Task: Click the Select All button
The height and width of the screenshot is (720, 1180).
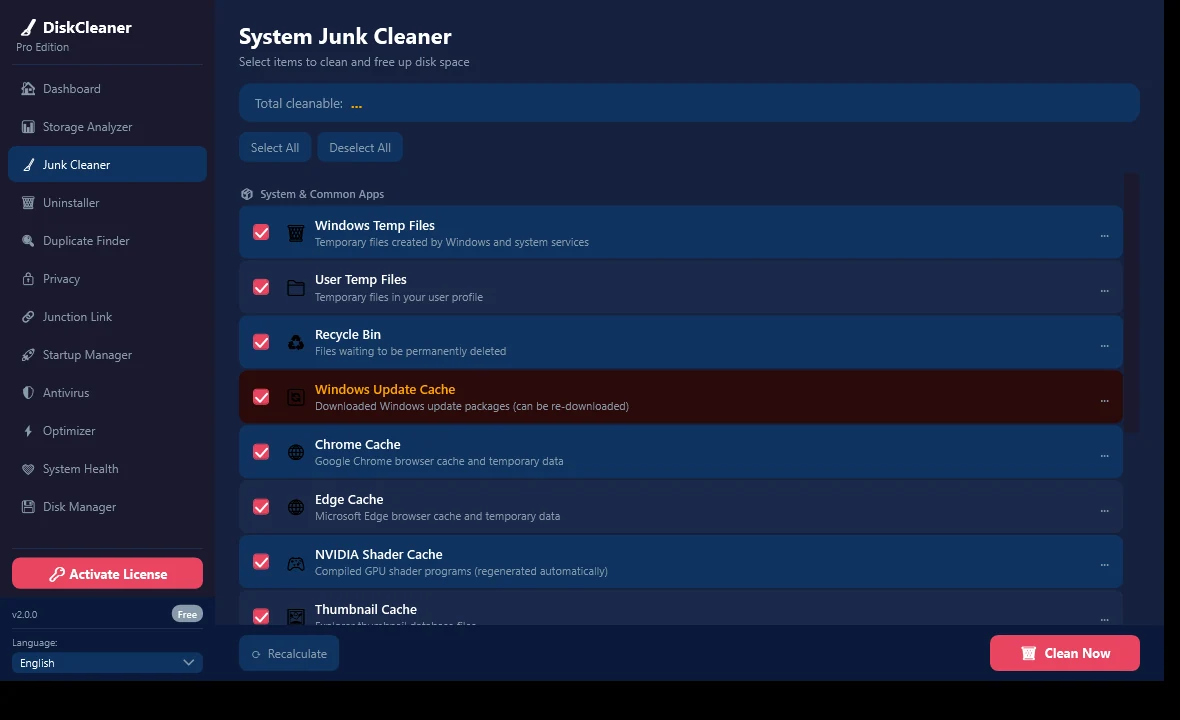Action: (275, 147)
